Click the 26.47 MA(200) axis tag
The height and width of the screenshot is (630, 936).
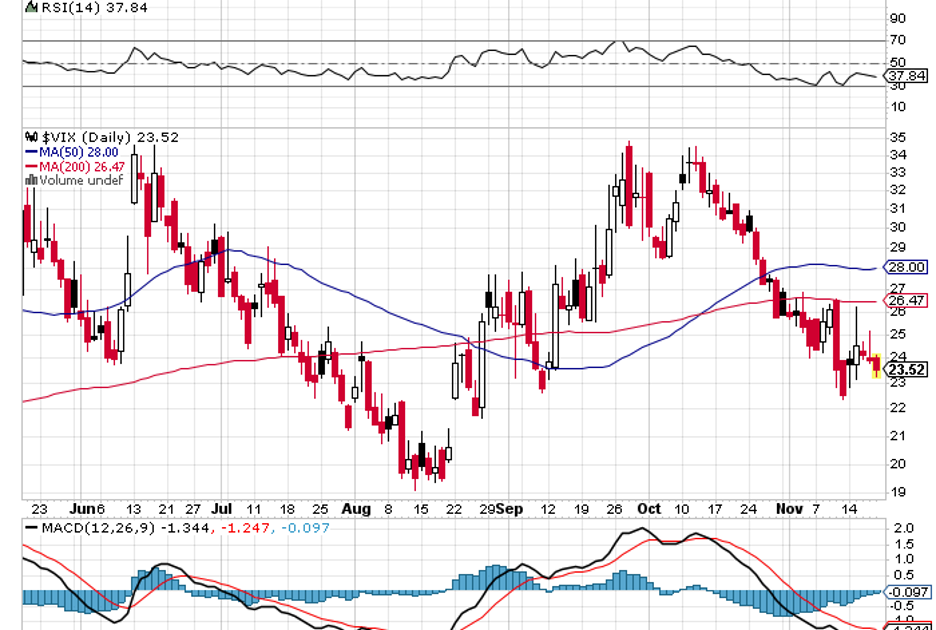906,300
